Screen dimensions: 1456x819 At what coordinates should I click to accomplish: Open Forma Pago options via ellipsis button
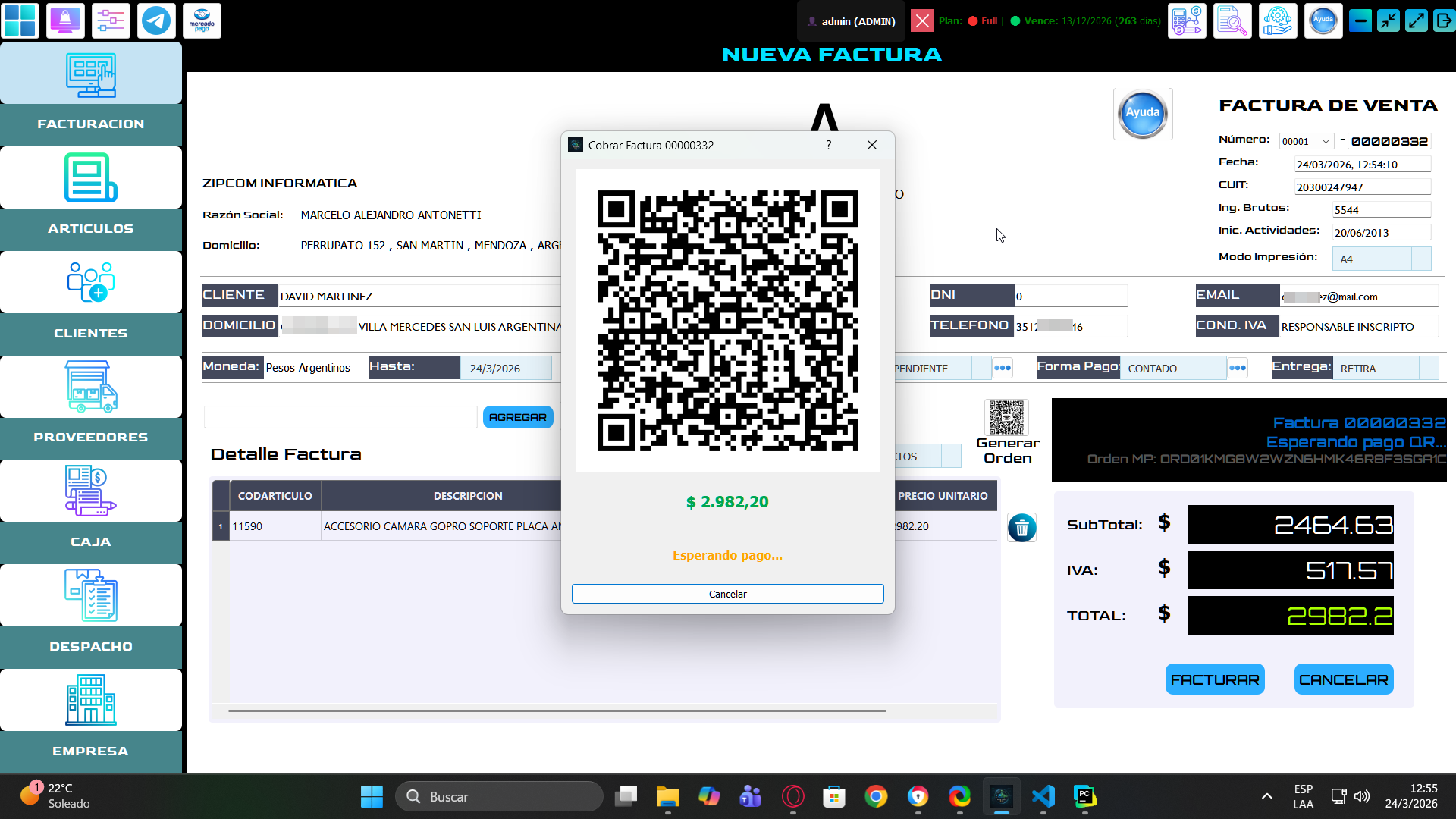(1238, 368)
